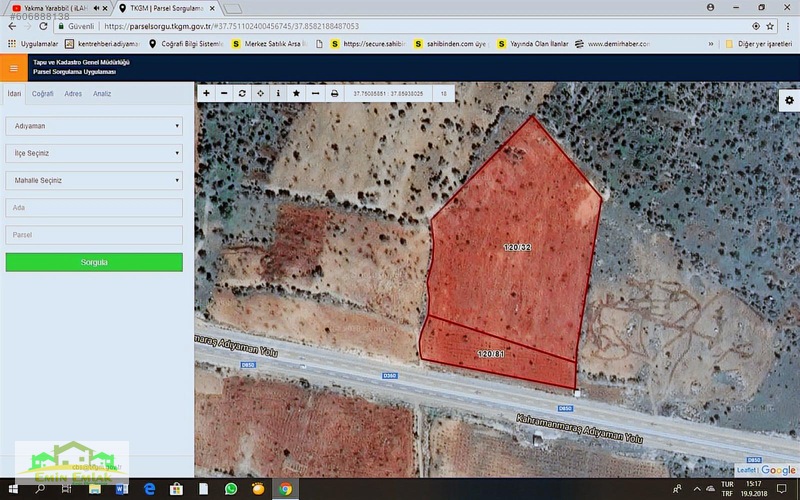The image size is (800, 500).
Task: Open File Explorer from taskbar
Action: tap(94, 489)
